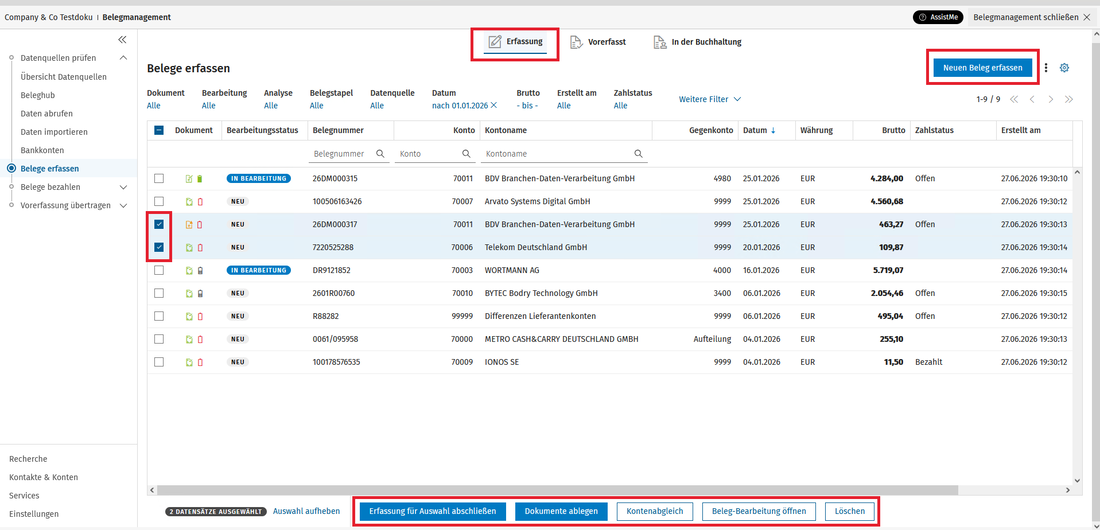Open the Belegstapel filter dropdown
The height and width of the screenshot is (530, 1100).
[316, 105]
